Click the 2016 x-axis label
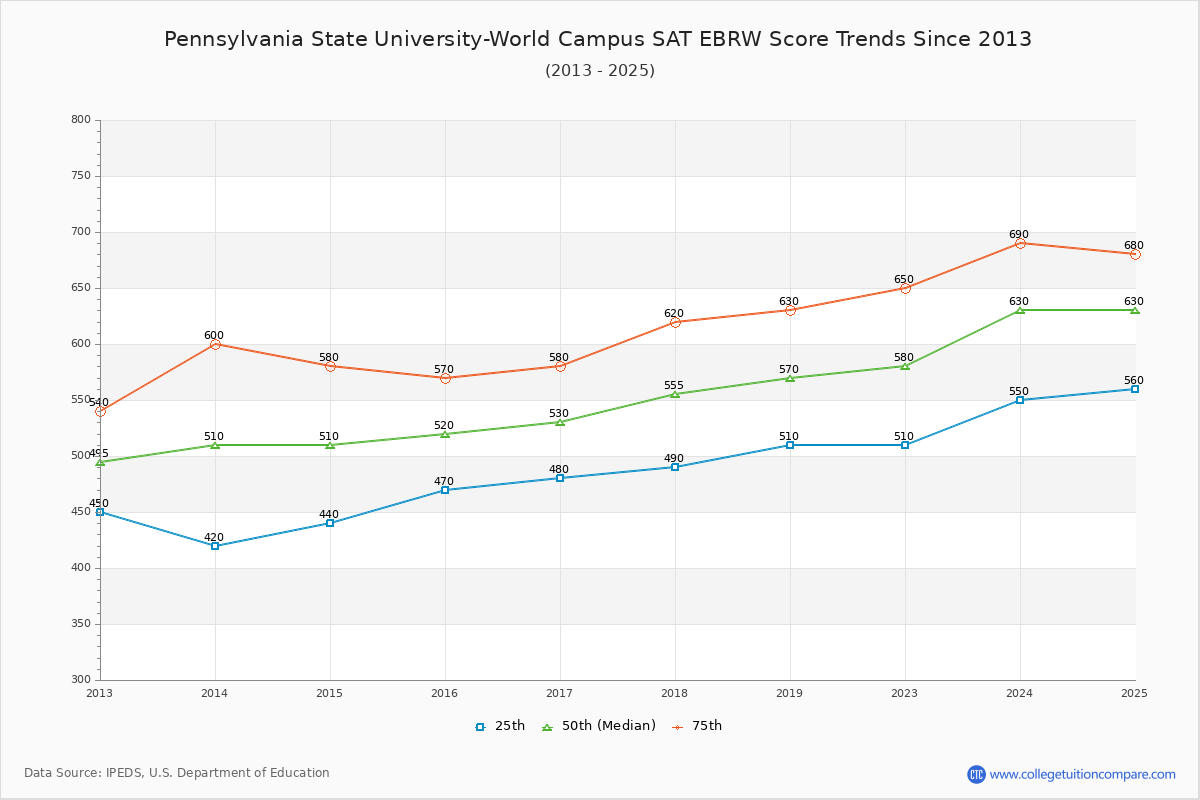Viewport: 1200px width, 800px height. click(445, 693)
